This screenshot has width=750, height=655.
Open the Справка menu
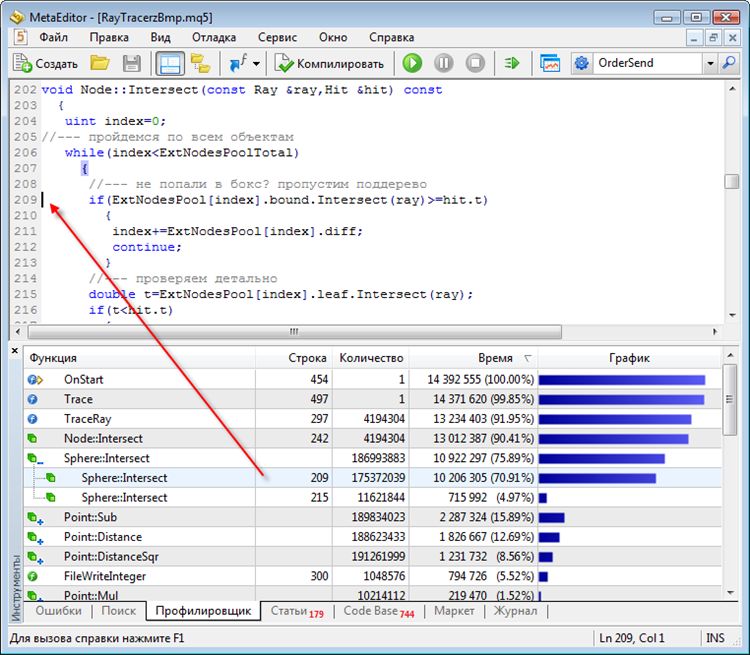click(391, 37)
